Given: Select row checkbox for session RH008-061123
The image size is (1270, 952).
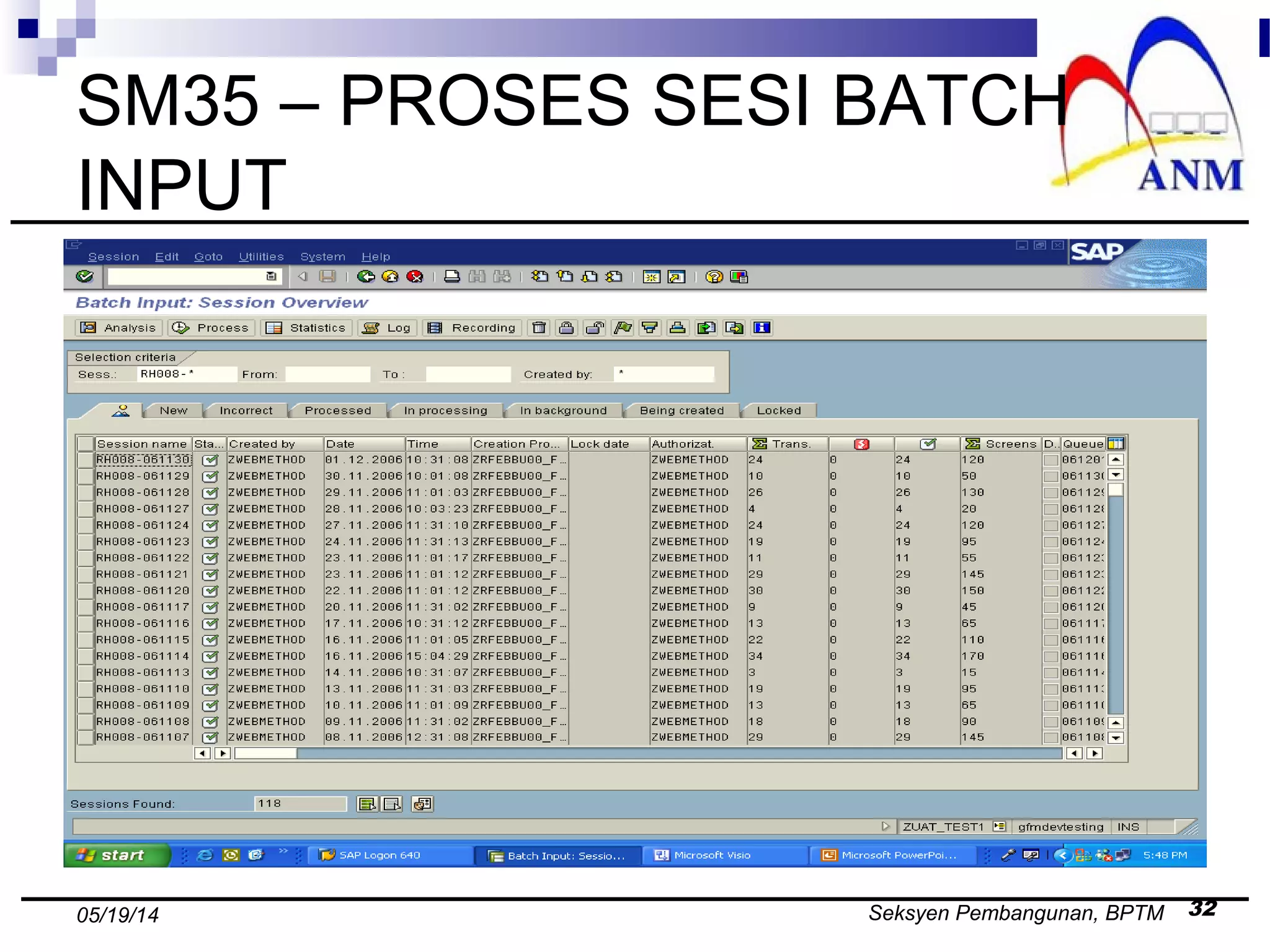Looking at the screenshot, I should pos(86,542).
